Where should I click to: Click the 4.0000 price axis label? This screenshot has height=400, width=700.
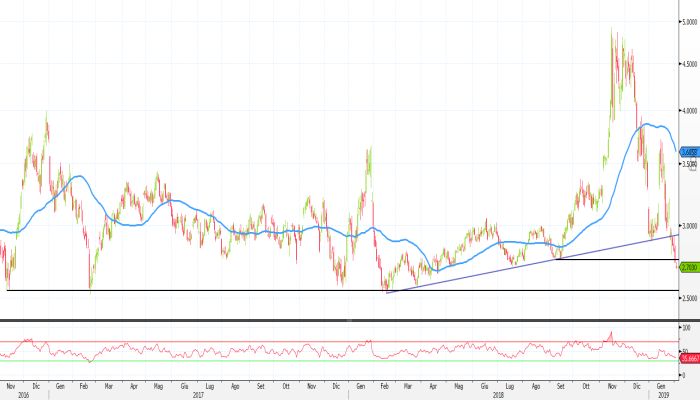point(690,111)
